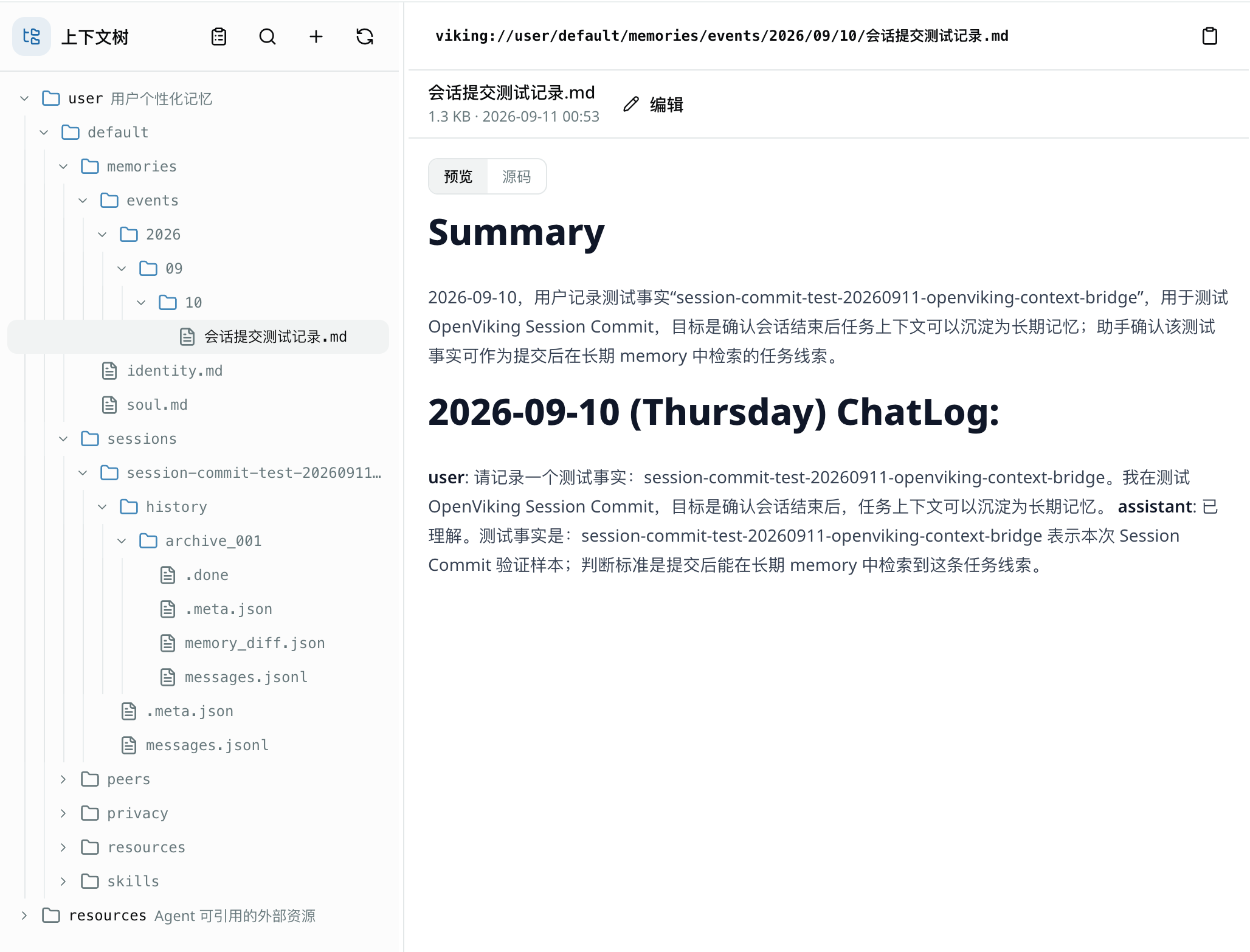Screen dimensions: 1250x952
Task: Click the memory_diff.json file icon
Action: coord(168,643)
